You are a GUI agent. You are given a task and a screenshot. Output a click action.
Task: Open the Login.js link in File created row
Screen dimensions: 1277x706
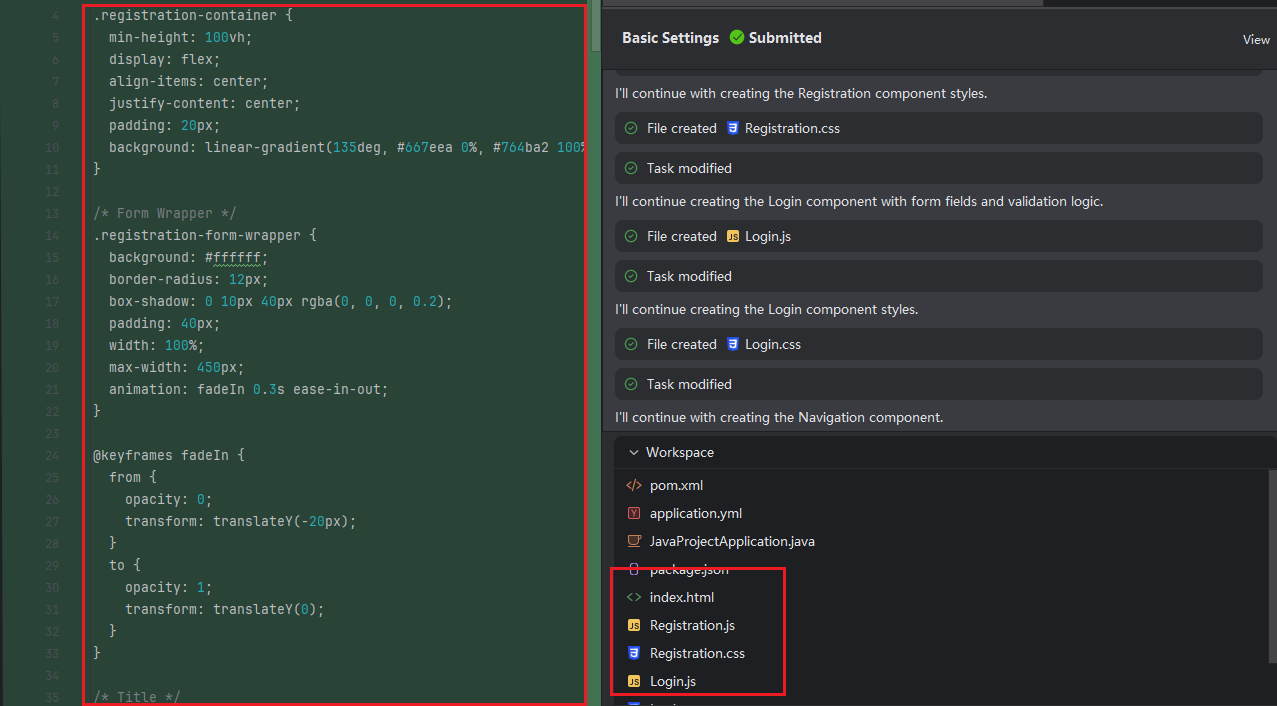767,236
